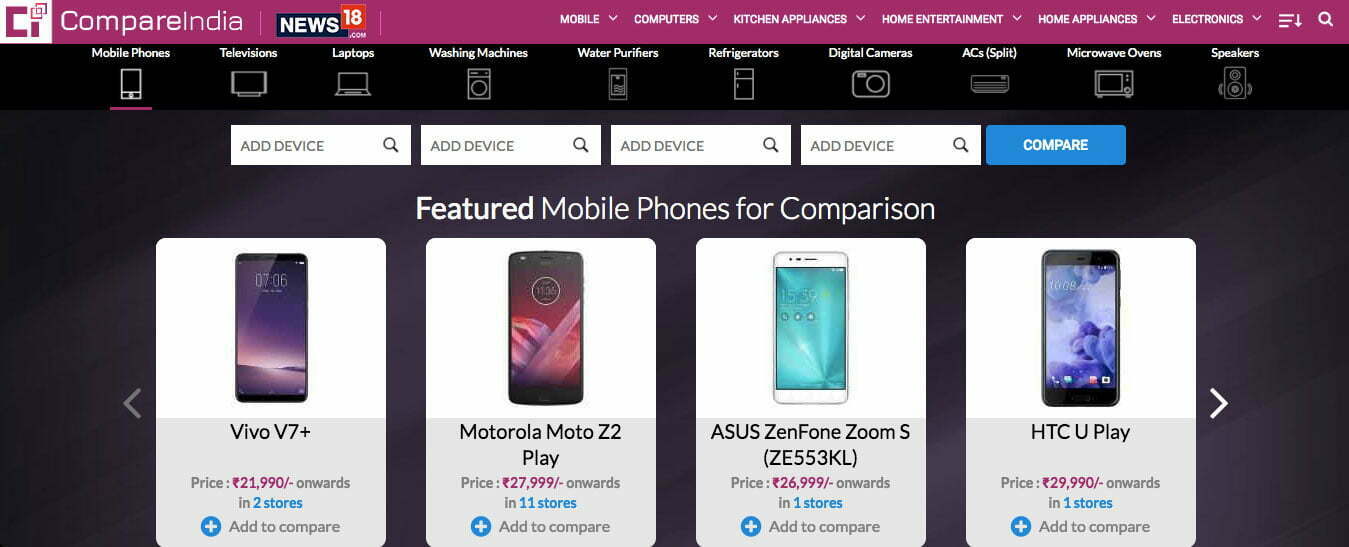Choose the Washing Machines icon
The width and height of the screenshot is (1349, 547).
tap(479, 83)
